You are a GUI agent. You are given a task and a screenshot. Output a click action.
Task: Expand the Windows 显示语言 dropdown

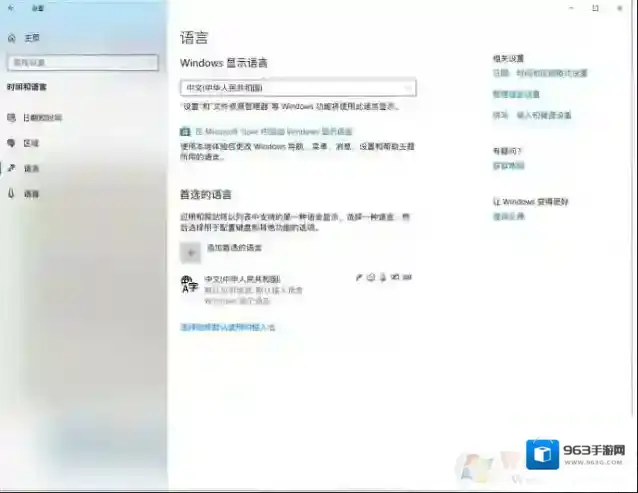[x=298, y=88]
